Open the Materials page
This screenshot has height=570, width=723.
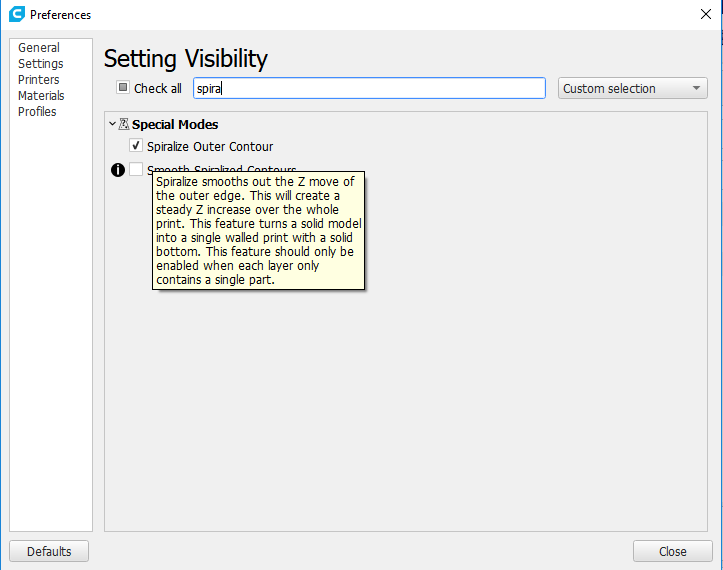[41, 96]
